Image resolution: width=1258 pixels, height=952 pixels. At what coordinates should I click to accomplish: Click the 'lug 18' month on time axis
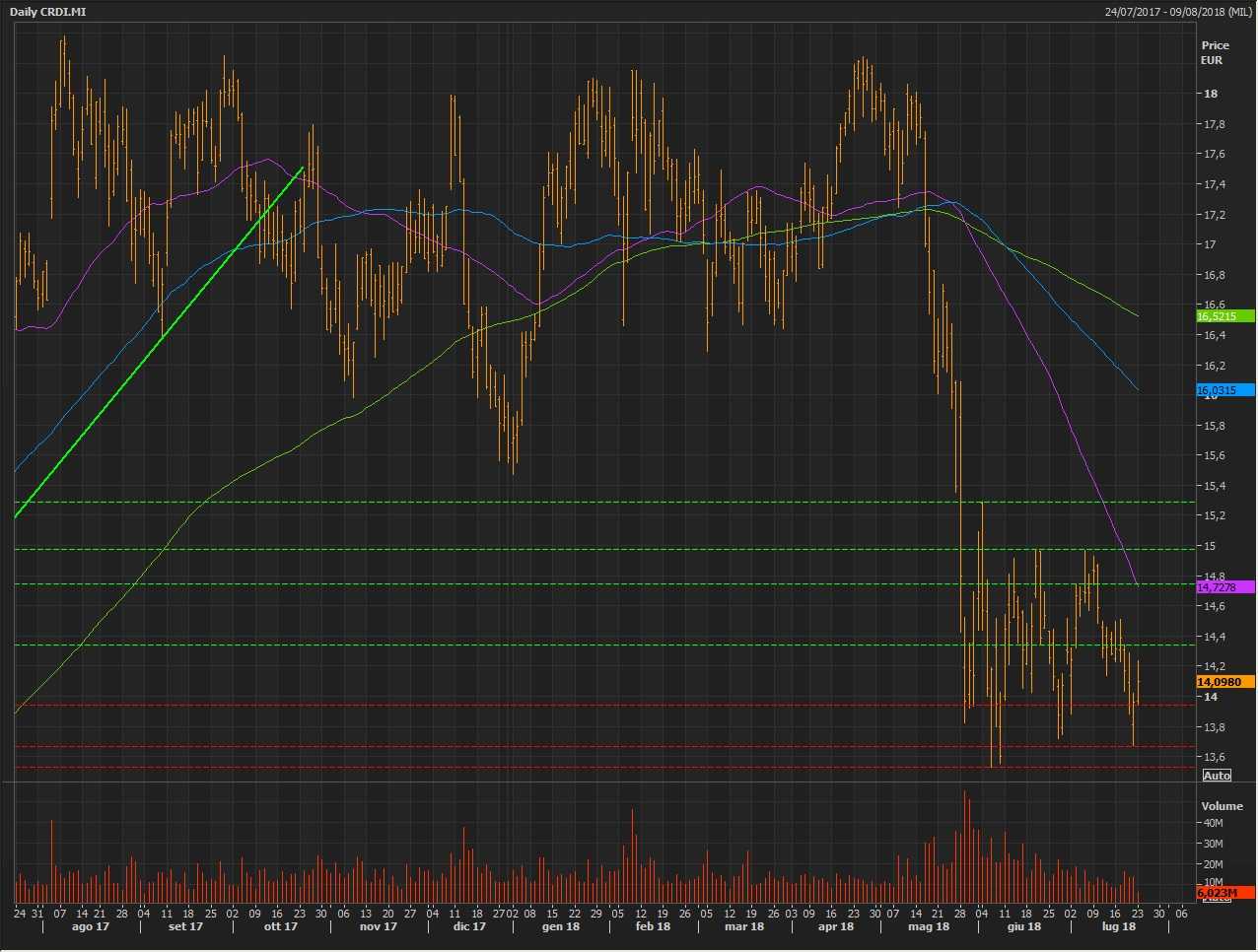click(x=1118, y=926)
